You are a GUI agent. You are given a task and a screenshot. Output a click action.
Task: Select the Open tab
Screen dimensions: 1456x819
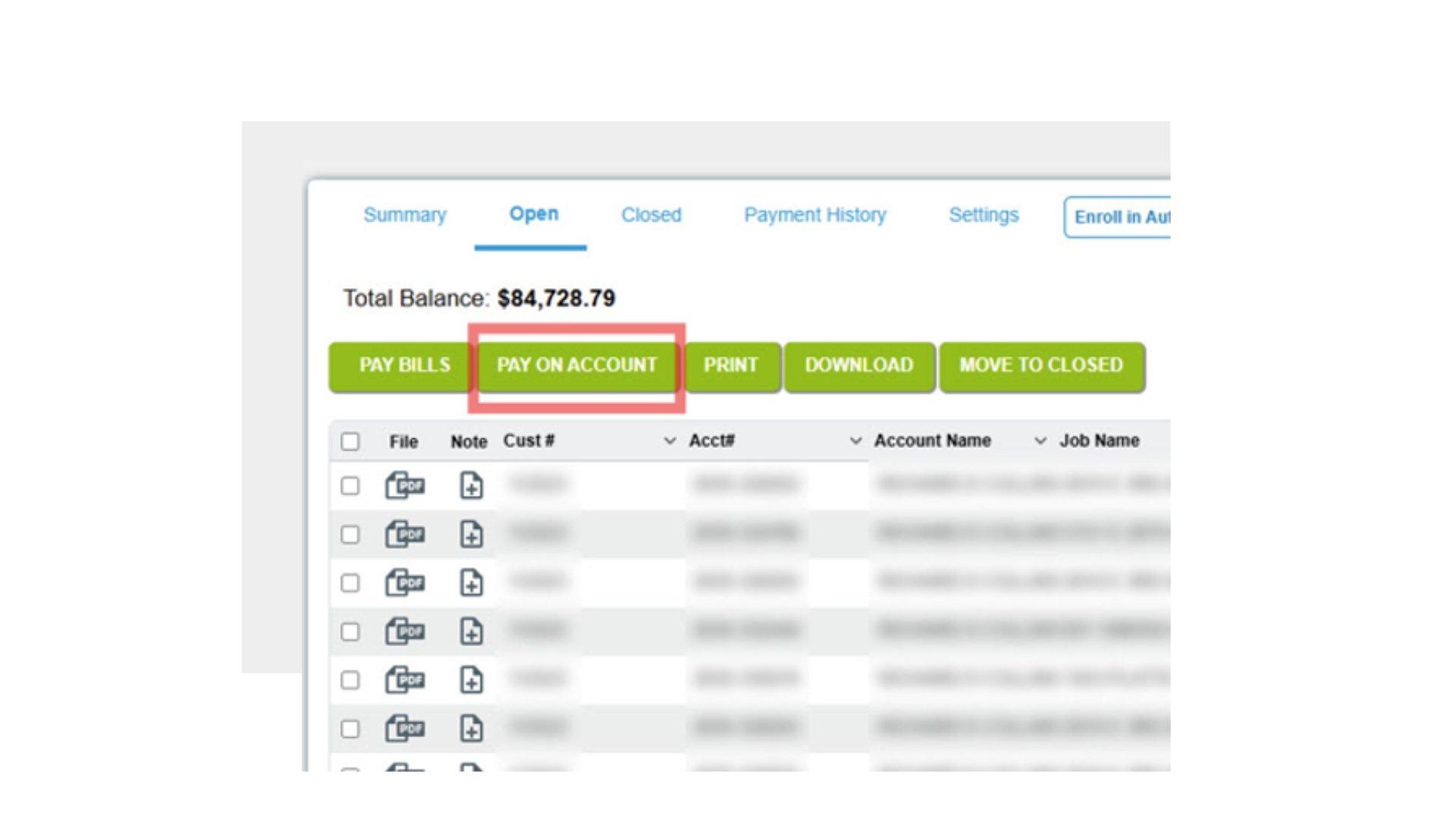pos(533,215)
